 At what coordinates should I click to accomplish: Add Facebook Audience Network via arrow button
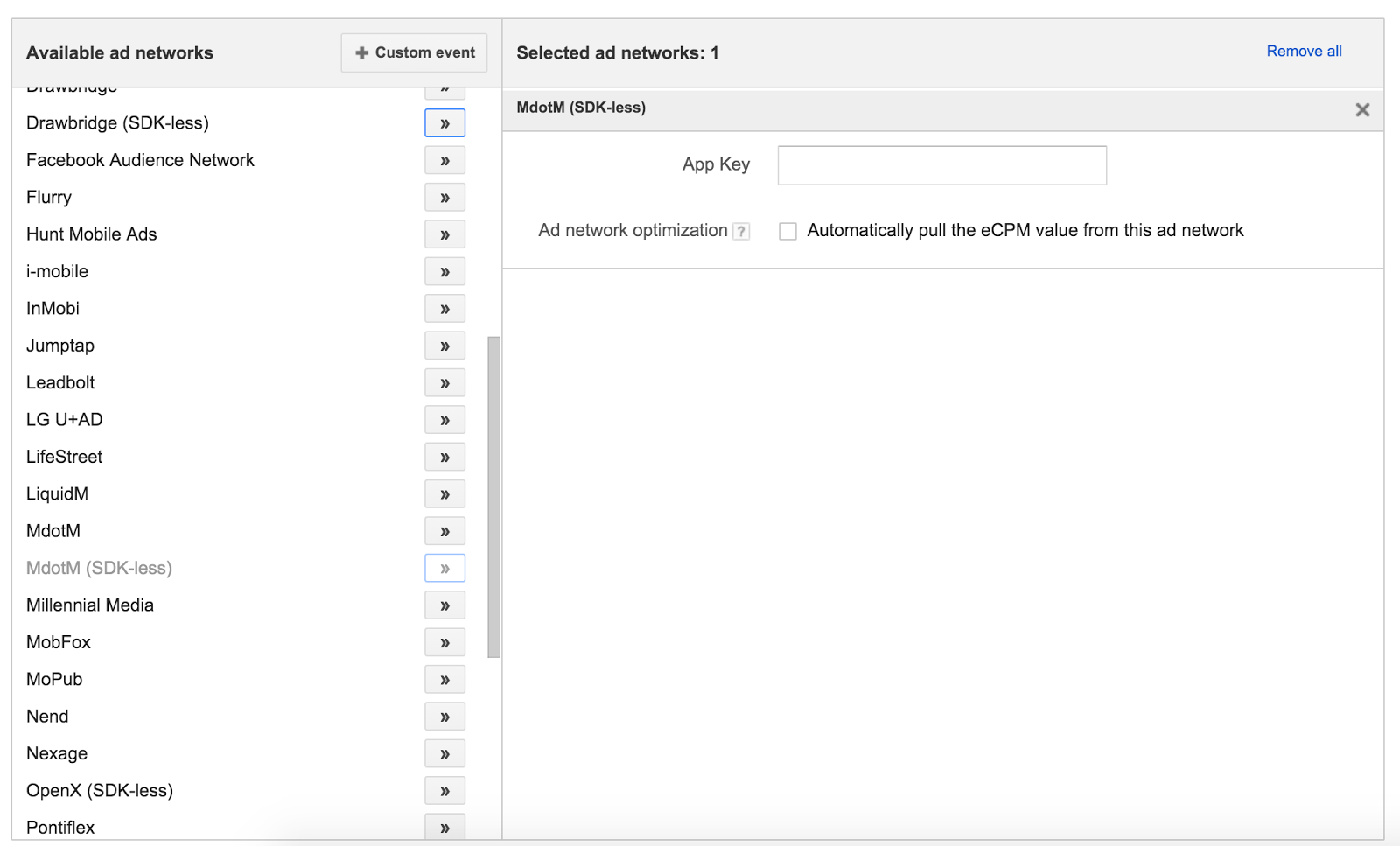point(444,160)
